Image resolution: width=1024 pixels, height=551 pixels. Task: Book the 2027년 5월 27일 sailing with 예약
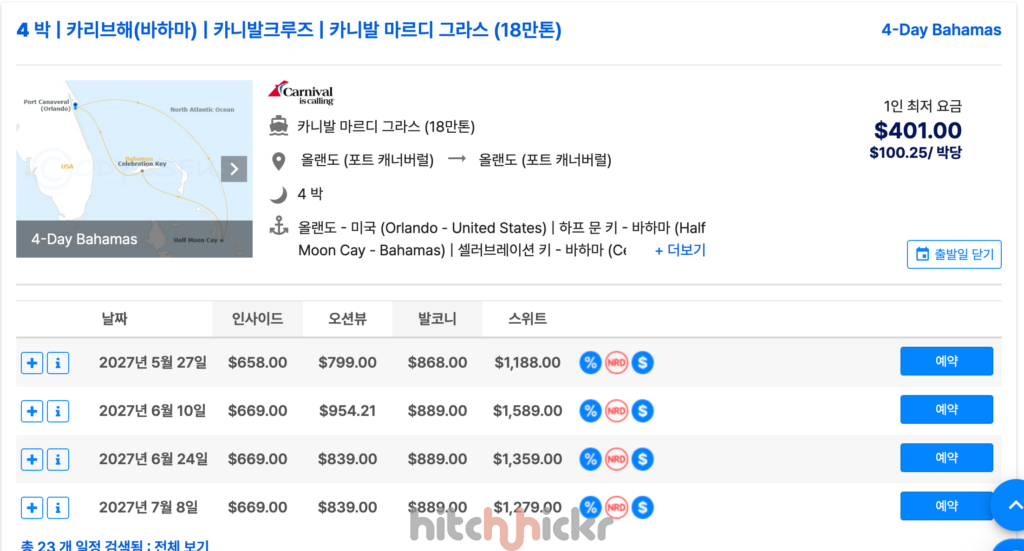tap(946, 361)
